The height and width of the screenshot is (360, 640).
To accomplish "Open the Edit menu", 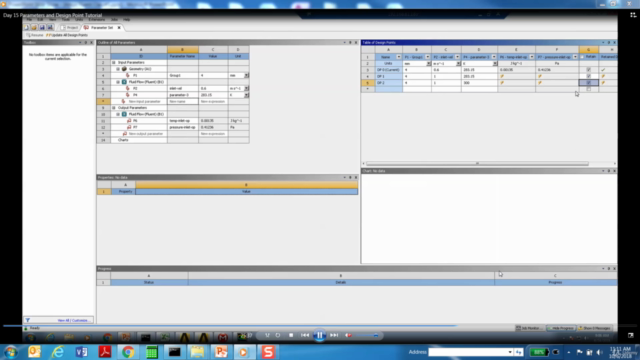I will pyautogui.click(x=40, y=20).
